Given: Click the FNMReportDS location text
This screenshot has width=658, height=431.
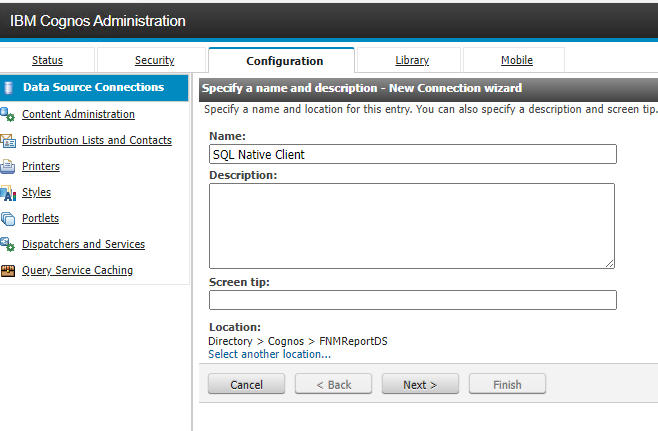Looking at the screenshot, I should coord(353,341).
